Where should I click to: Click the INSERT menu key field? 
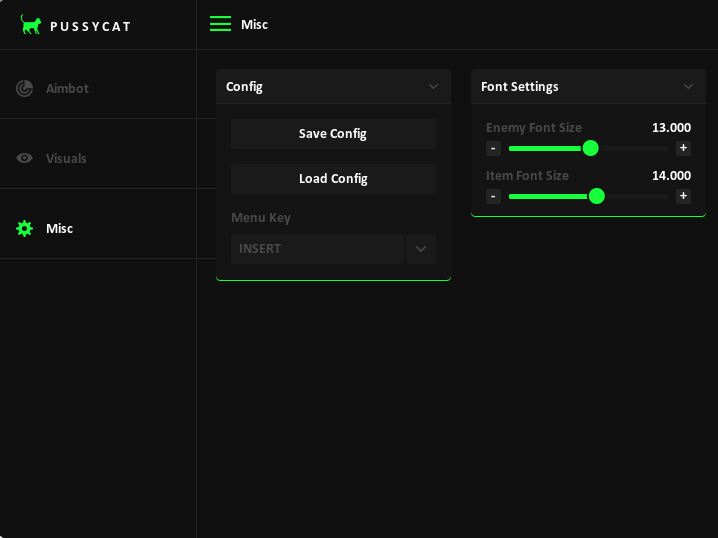[317, 249]
